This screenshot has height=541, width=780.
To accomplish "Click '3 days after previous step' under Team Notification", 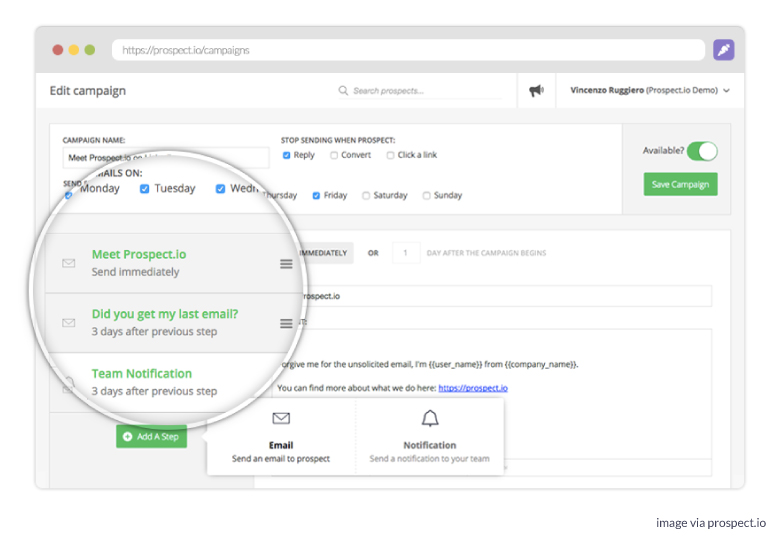I will tap(154, 391).
